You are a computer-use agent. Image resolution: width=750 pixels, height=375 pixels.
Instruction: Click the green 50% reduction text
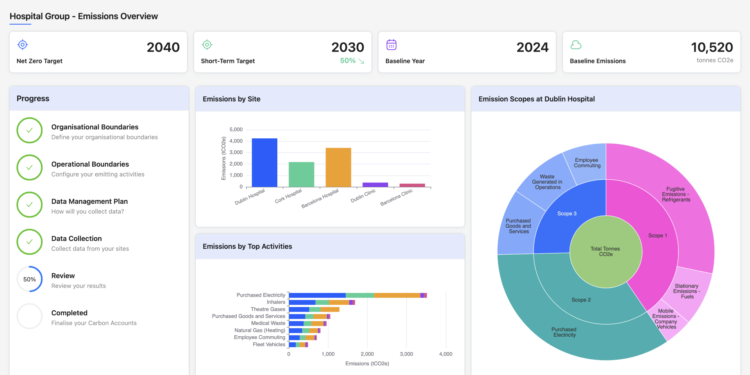(348, 61)
